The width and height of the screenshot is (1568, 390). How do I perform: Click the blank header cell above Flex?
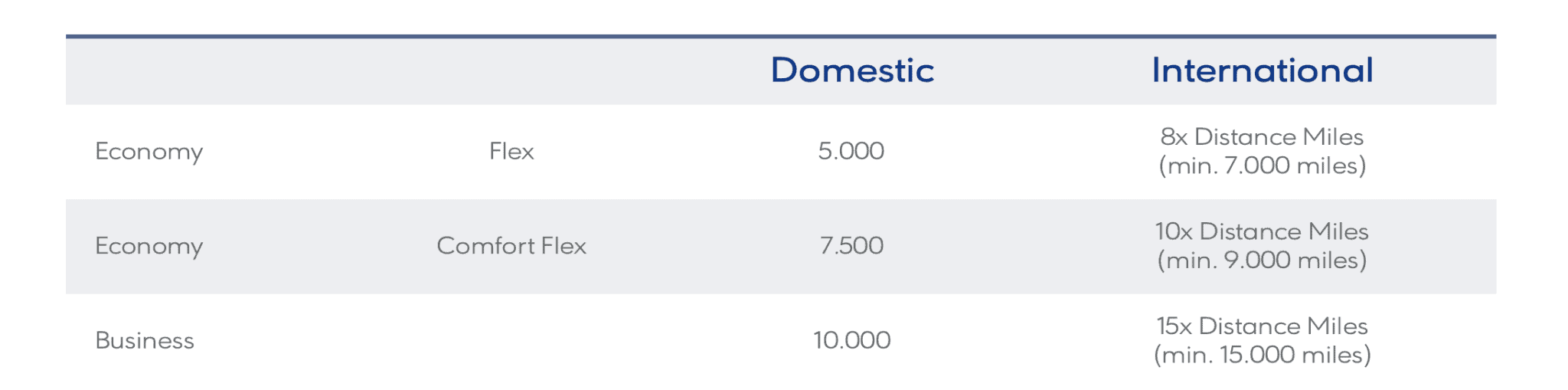pyautogui.click(x=511, y=70)
